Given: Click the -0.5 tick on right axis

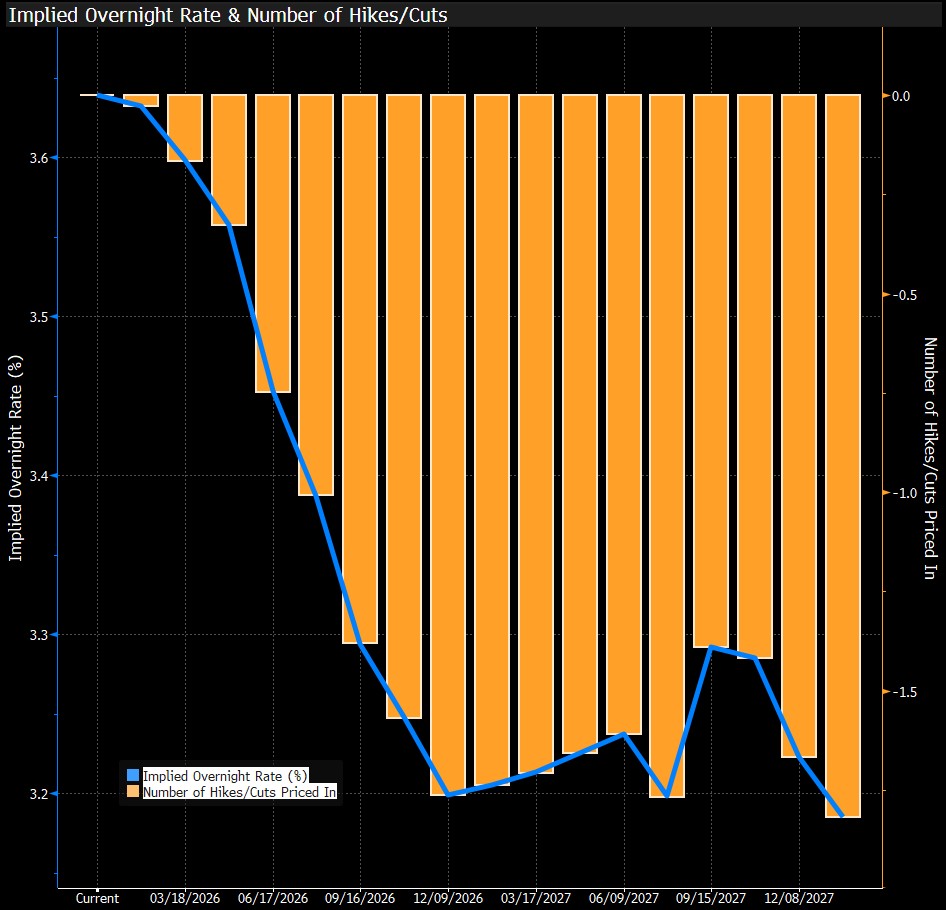Looking at the screenshot, I should pos(905,295).
